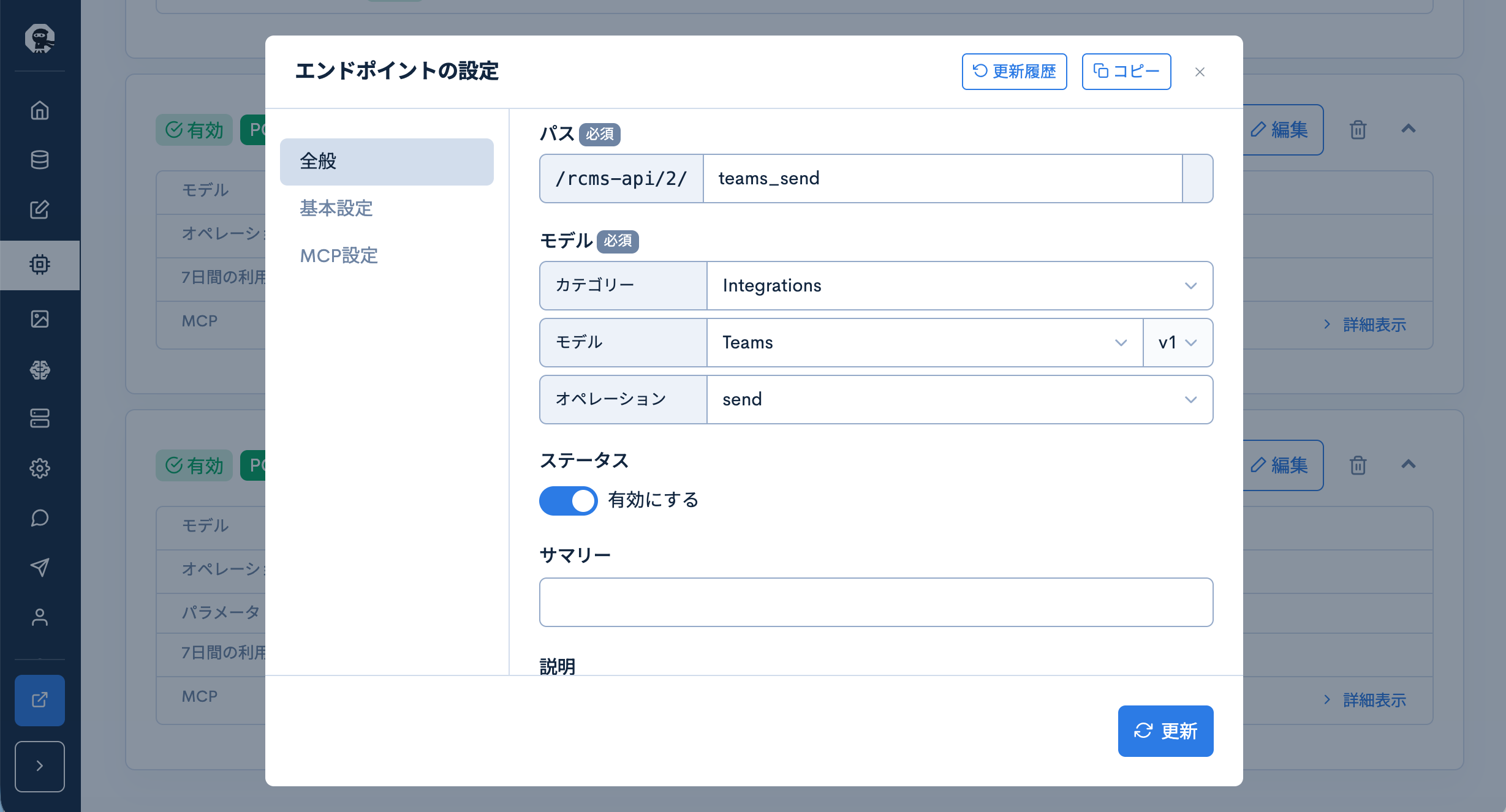Click the blue 更新 button
This screenshot has width=1506, height=812.
coord(1165,731)
